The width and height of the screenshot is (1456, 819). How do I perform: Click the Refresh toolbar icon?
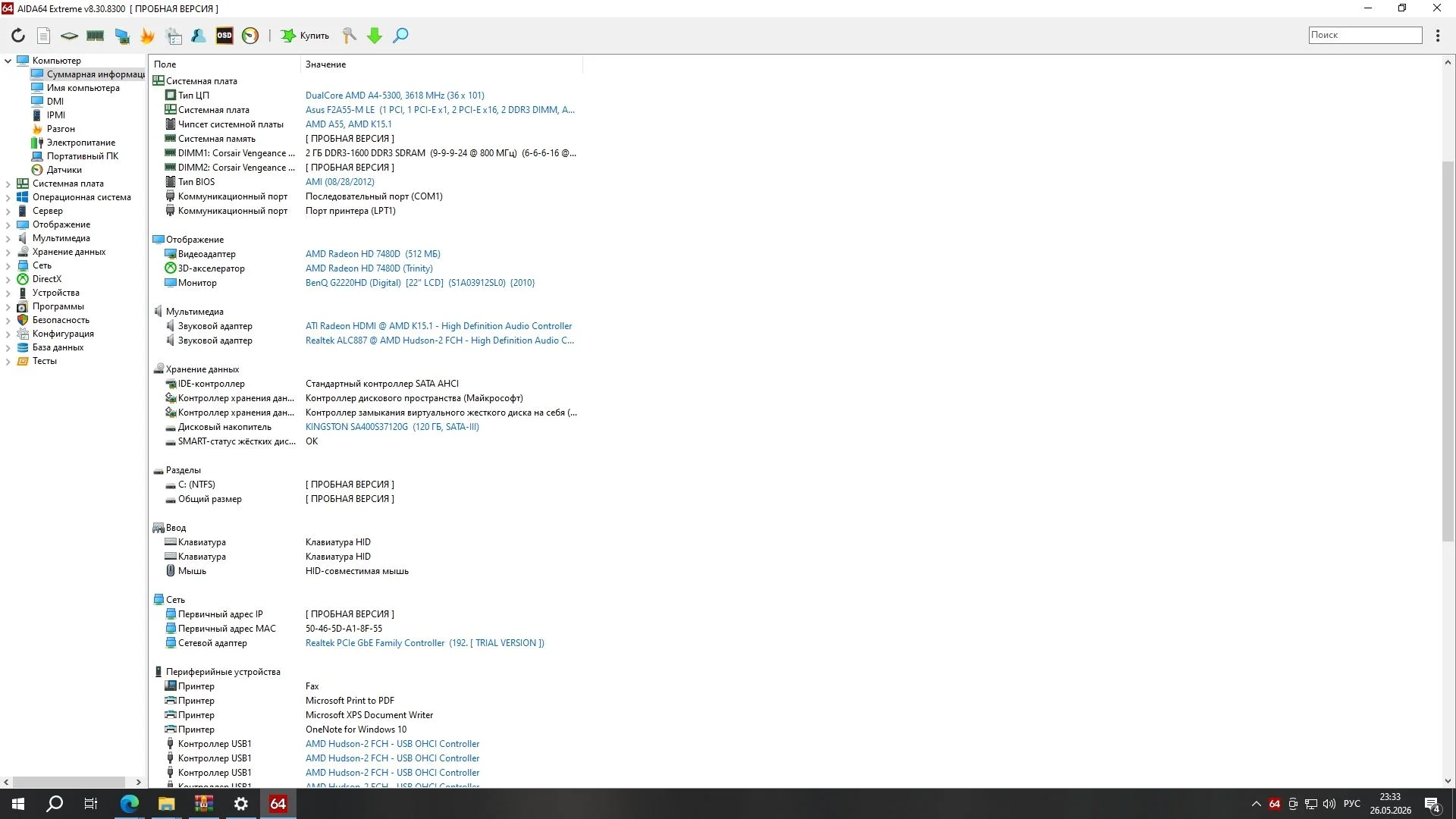tap(18, 36)
